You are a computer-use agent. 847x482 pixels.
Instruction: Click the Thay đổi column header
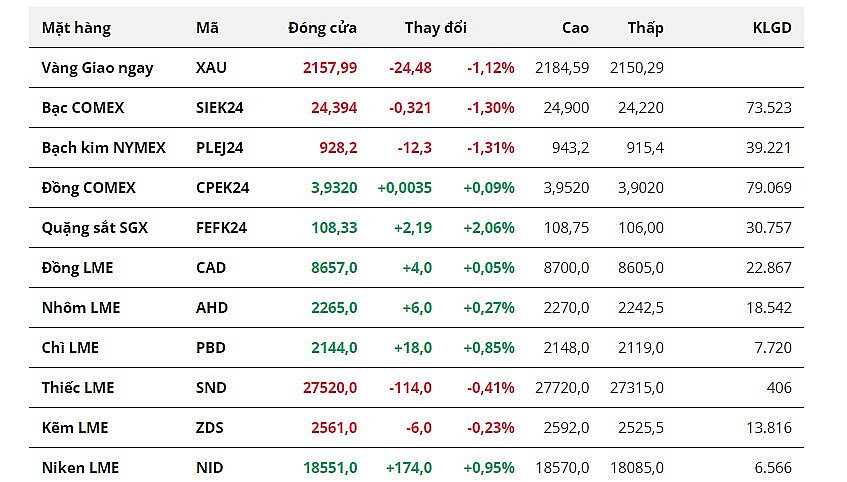[x=435, y=28]
